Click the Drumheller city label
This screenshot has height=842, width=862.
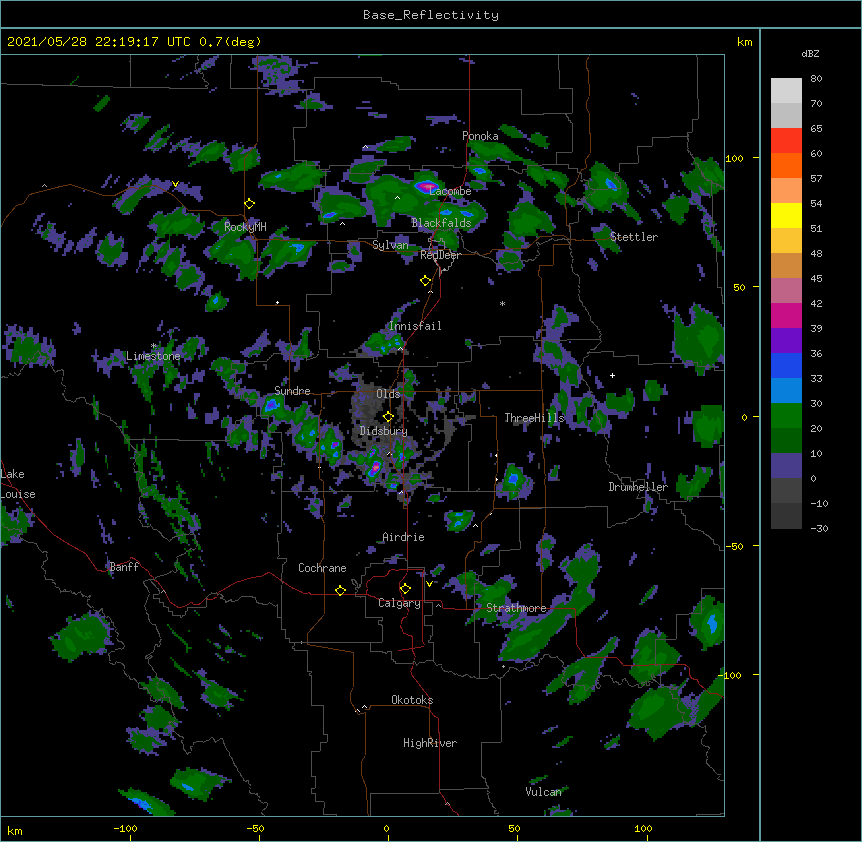pos(638,487)
